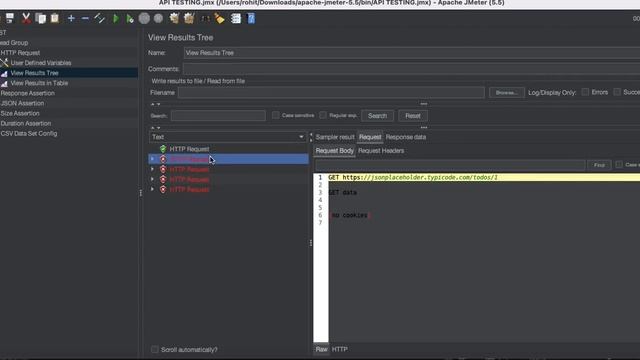The height and width of the screenshot is (360, 640).
Task: Select CSV Data Set Config node
Action: point(29,133)
